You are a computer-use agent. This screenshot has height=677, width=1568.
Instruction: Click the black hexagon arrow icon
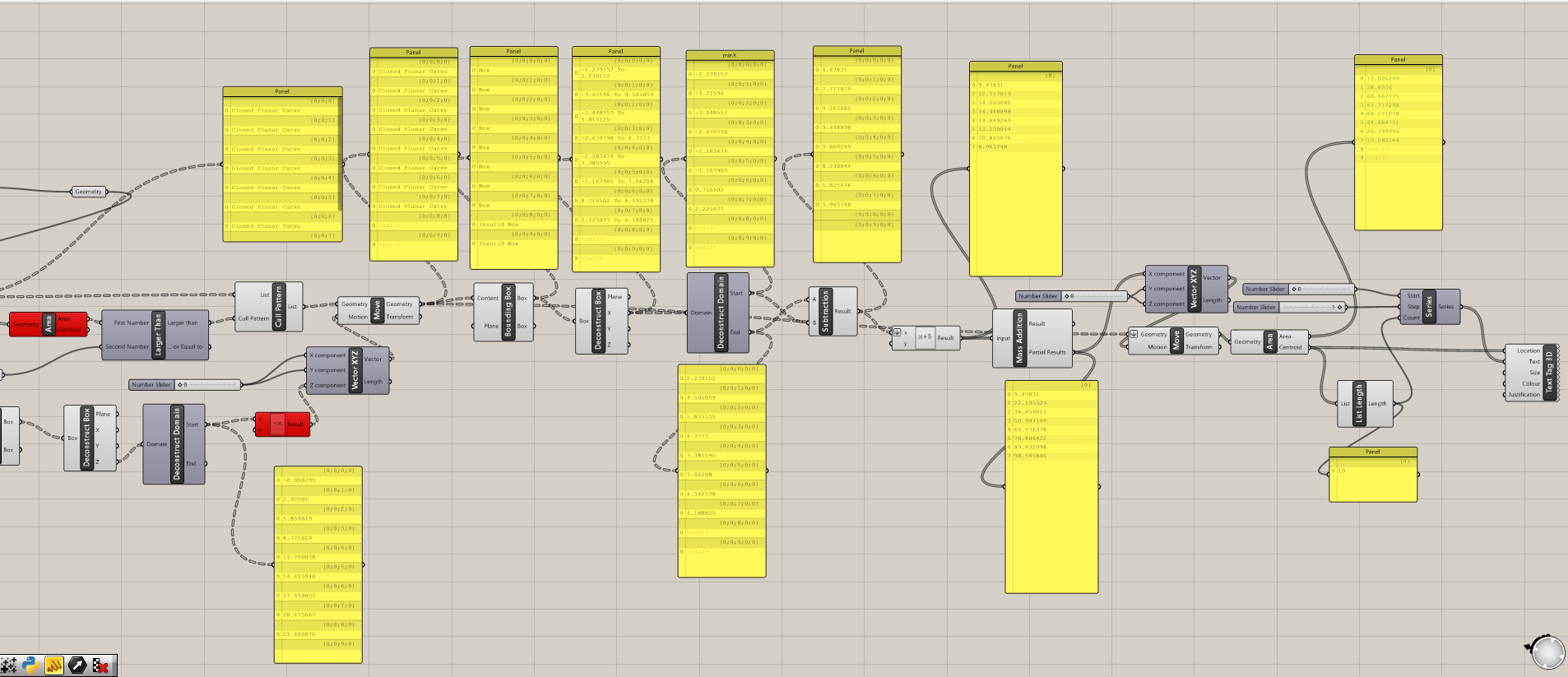tap(77, 665)
